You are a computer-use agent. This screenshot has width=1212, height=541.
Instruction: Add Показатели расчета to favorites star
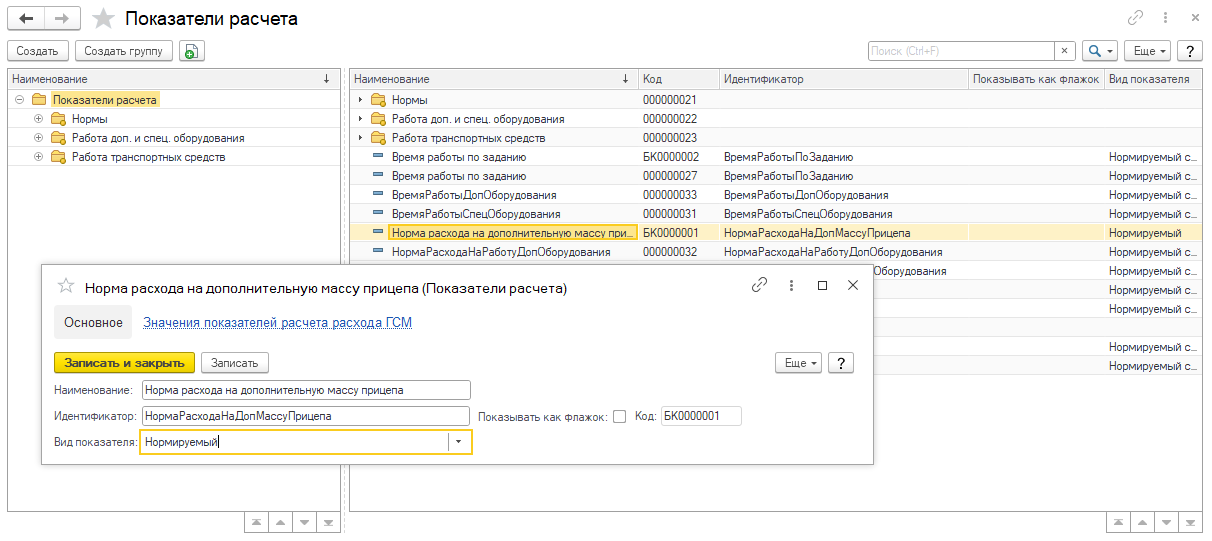tap(102, 18)
